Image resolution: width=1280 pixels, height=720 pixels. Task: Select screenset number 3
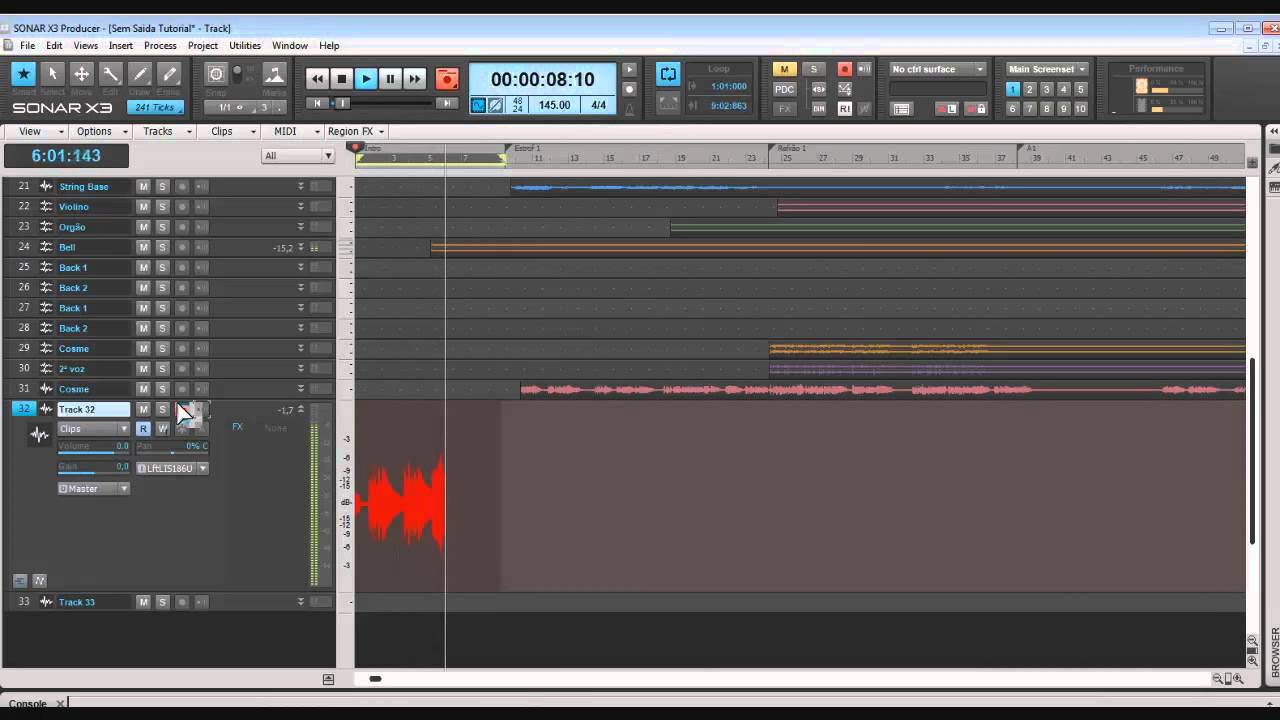point(1046,89)
